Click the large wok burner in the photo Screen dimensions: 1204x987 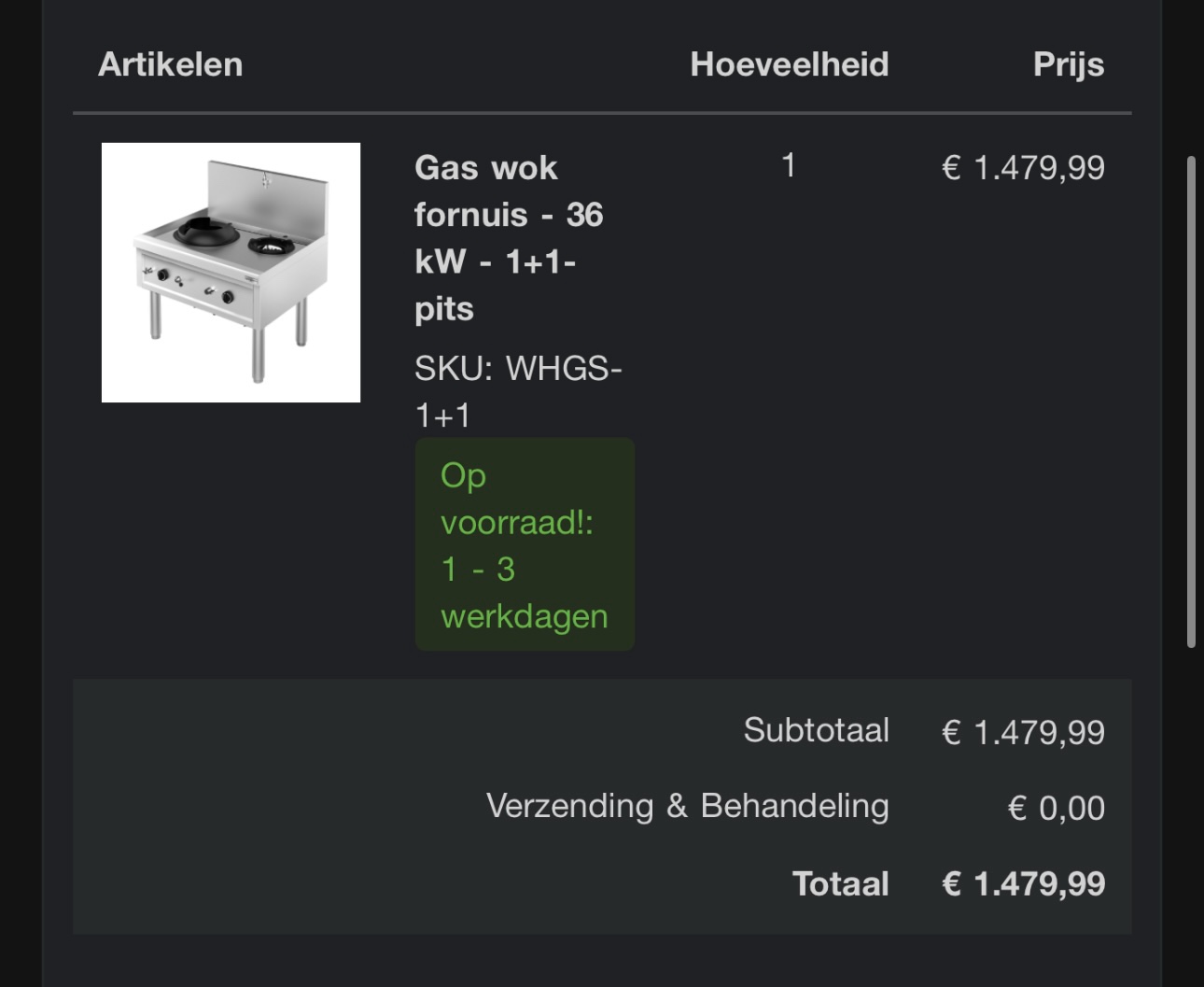207,229
